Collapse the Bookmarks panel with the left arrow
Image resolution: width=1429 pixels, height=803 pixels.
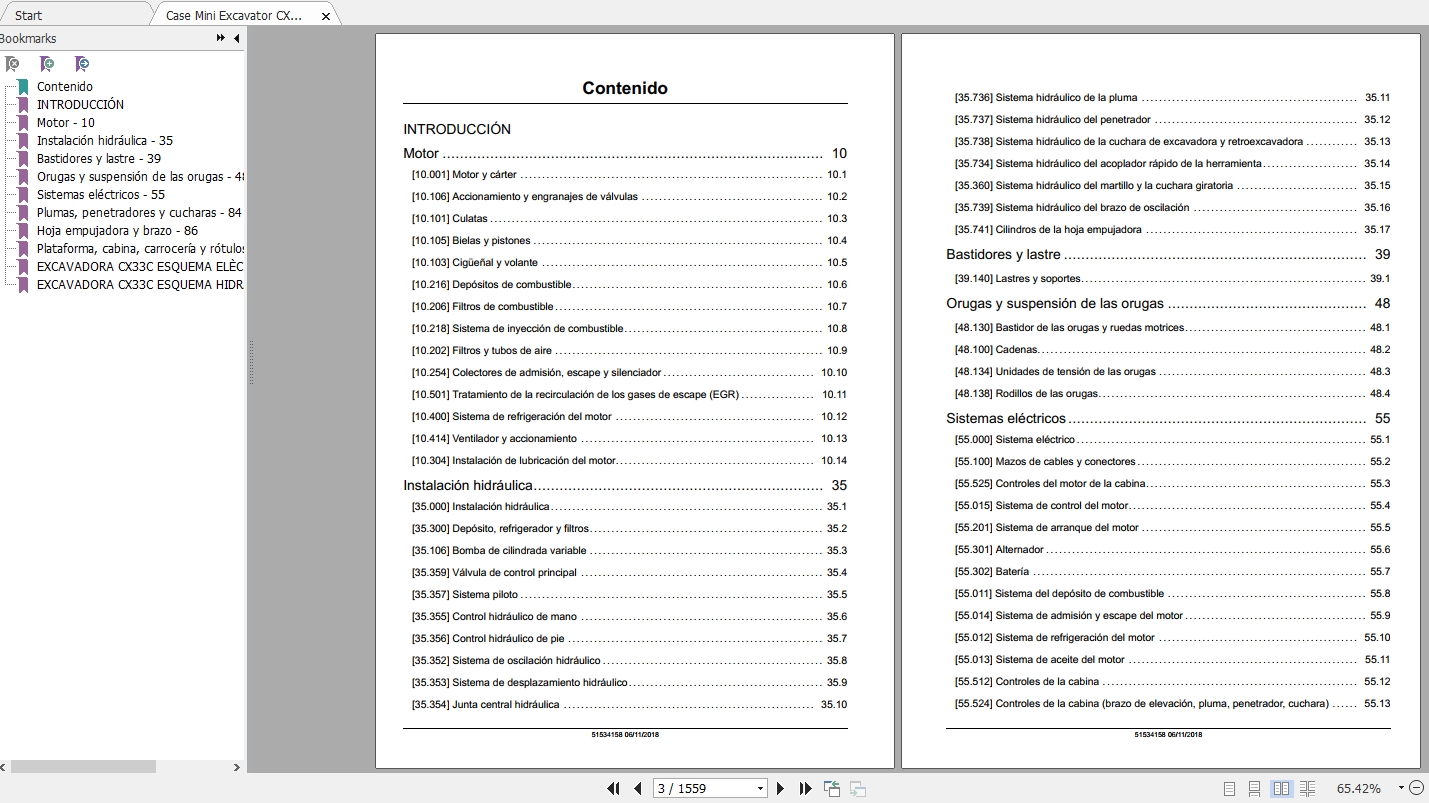point(237,38)
